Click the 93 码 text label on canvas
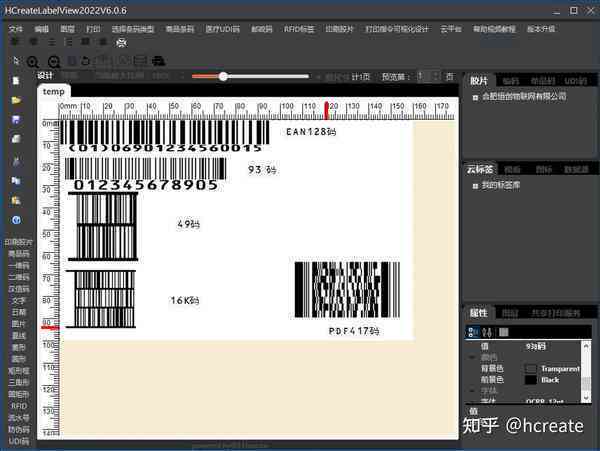Image resolution: width=600 pixels, height=451 pixels. pos(262,169)
